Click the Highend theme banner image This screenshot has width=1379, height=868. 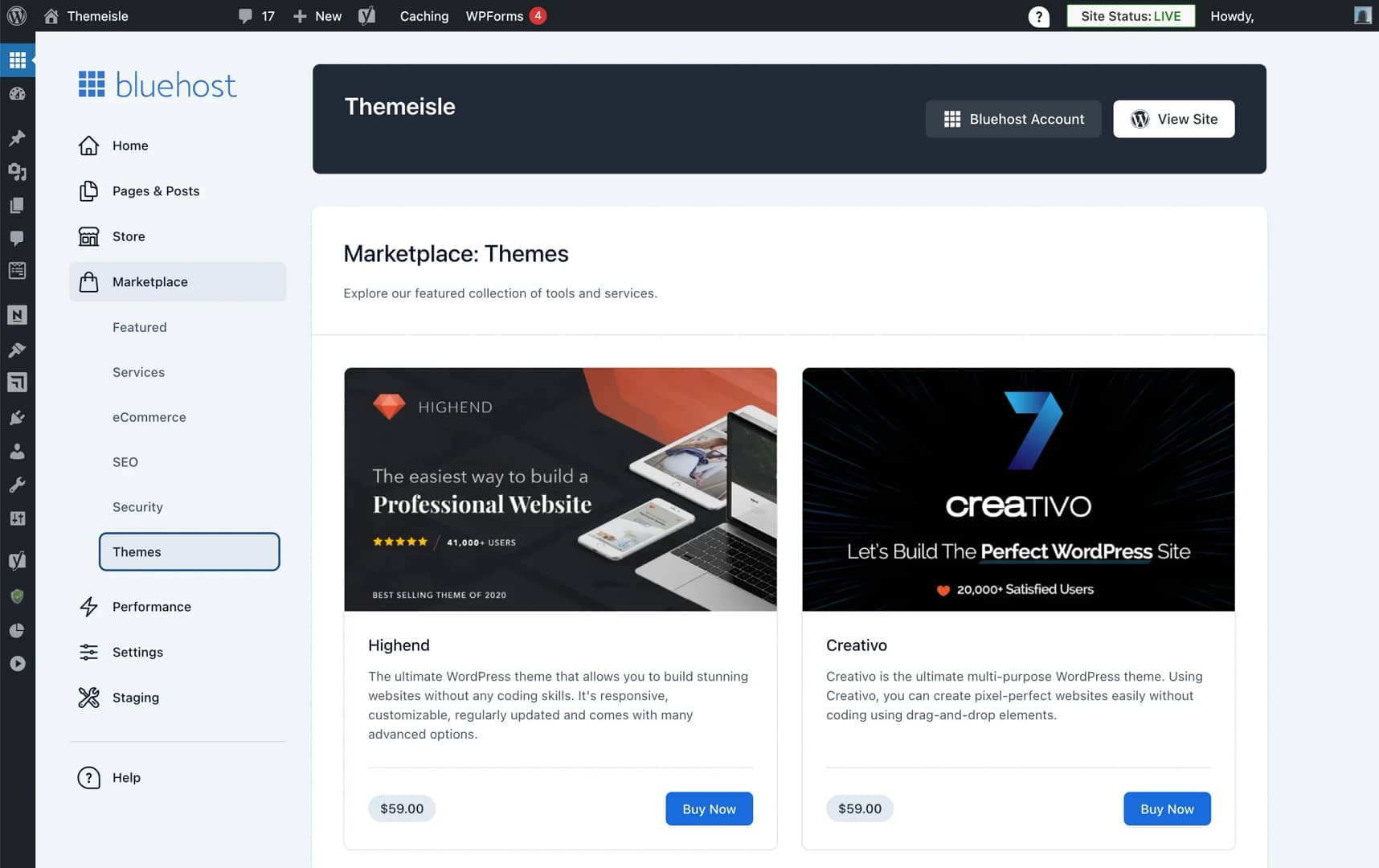point(560,489)
